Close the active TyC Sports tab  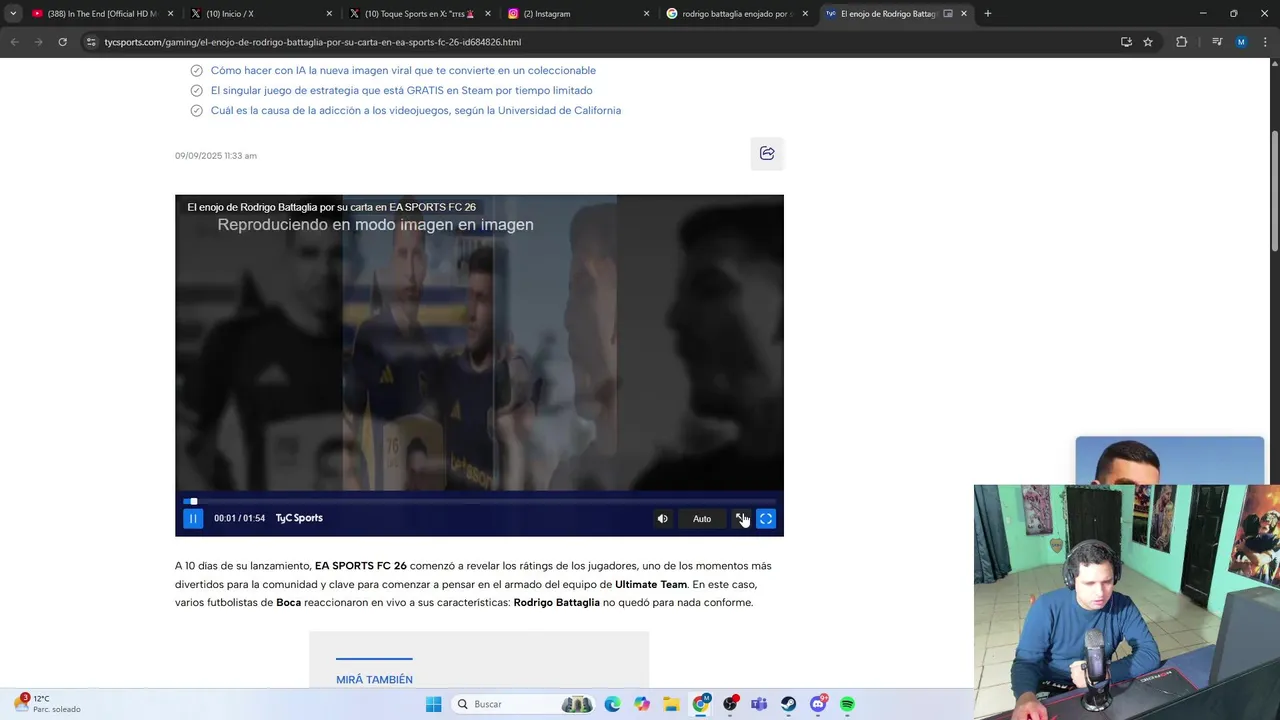(x=964, y=14)
